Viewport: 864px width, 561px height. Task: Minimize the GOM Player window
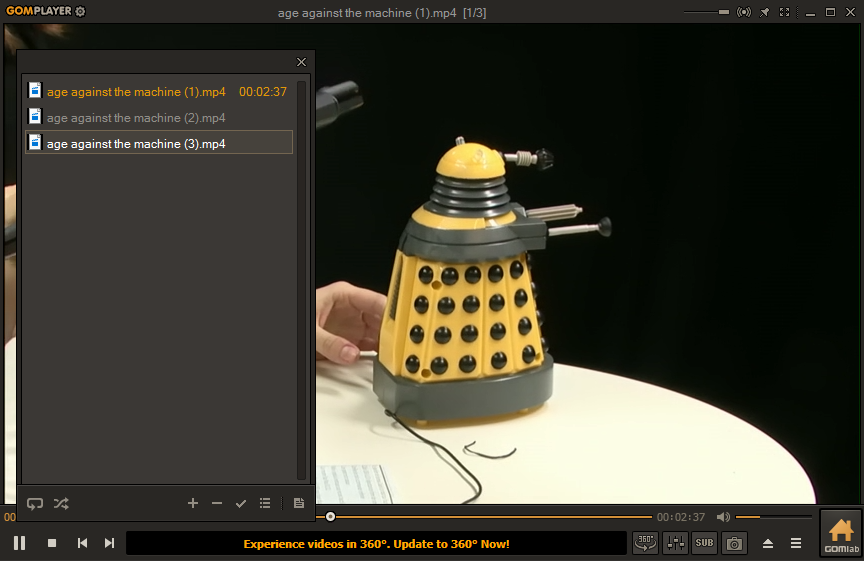pos(810,13)
